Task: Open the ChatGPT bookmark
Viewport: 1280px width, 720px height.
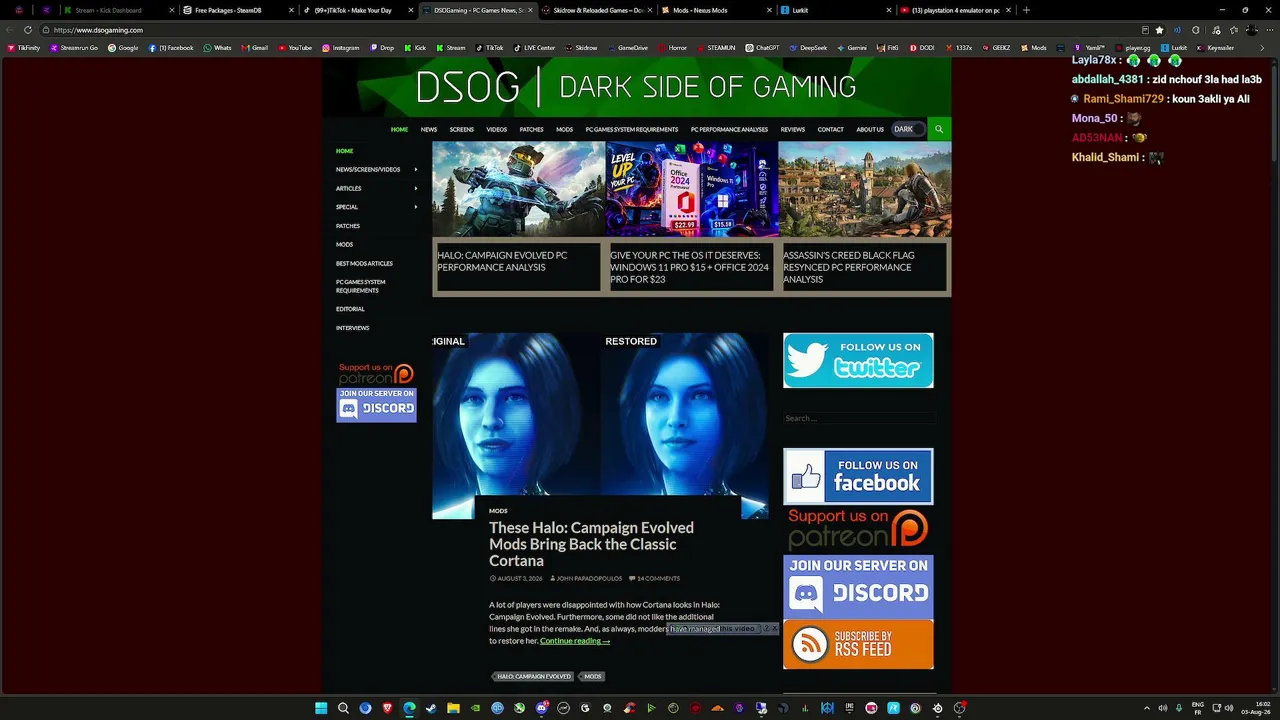Action: pyautogui.click(x=762, y=48)
